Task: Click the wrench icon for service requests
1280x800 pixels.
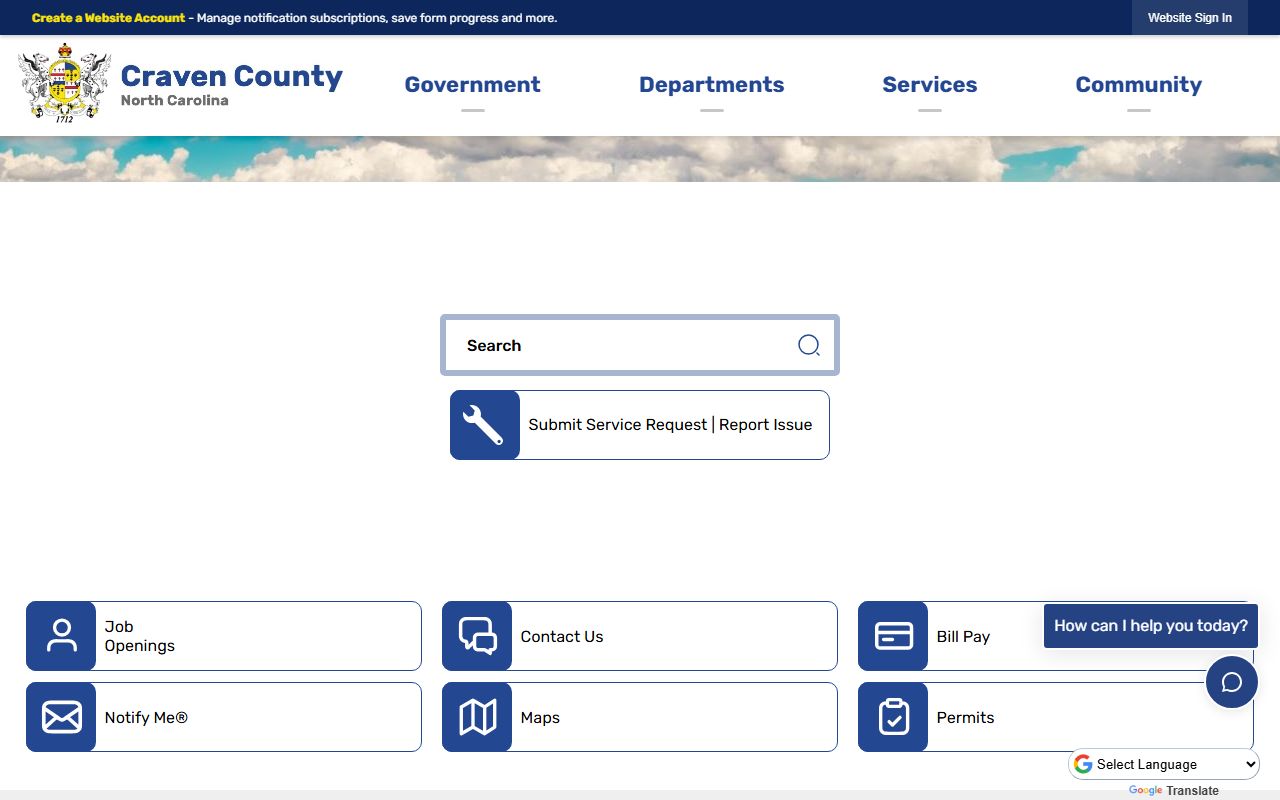Action: 485,425
